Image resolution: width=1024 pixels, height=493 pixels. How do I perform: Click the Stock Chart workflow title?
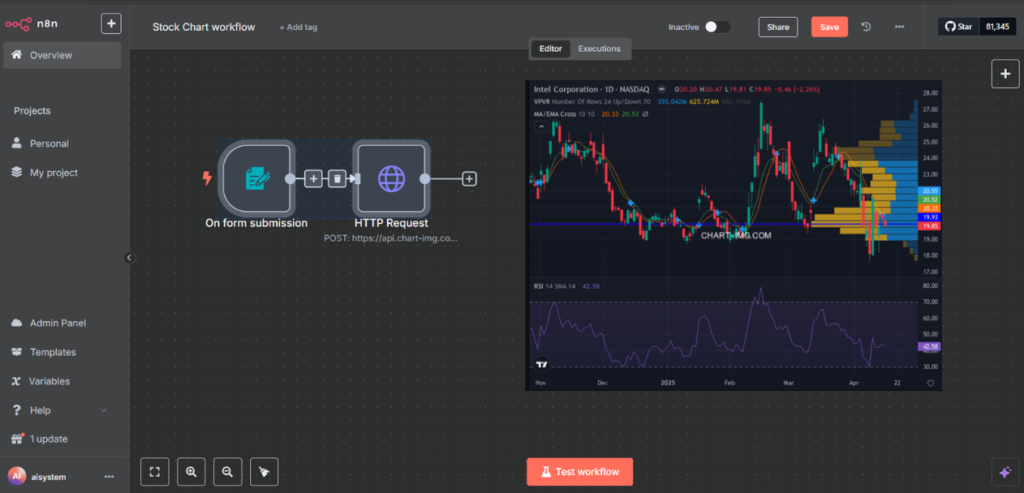tap(204, 27)
